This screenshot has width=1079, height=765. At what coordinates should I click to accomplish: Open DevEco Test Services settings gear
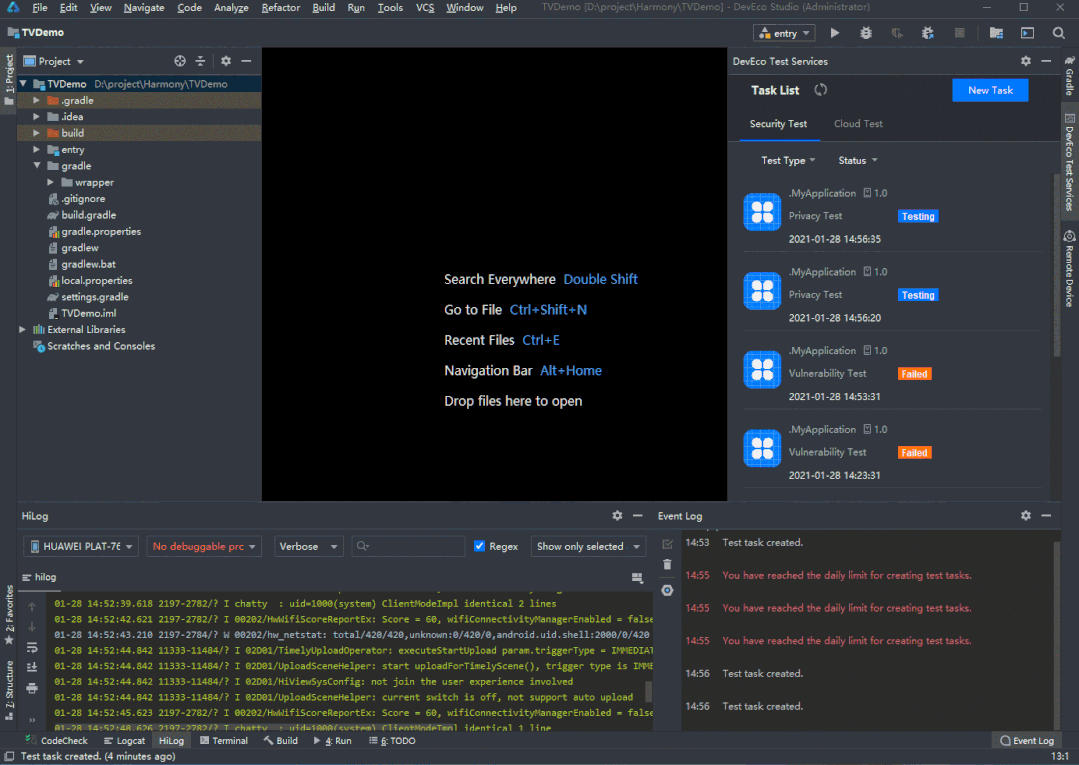1025,61
